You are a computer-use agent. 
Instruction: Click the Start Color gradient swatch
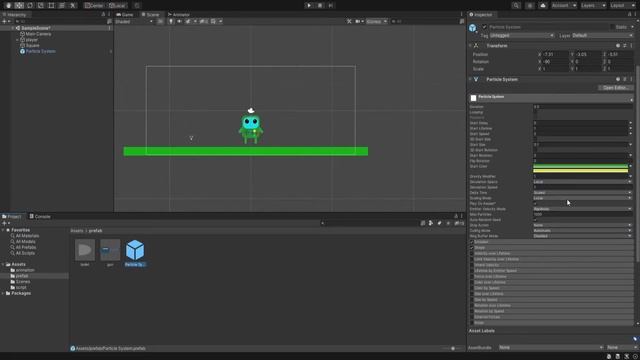point(580,168)
